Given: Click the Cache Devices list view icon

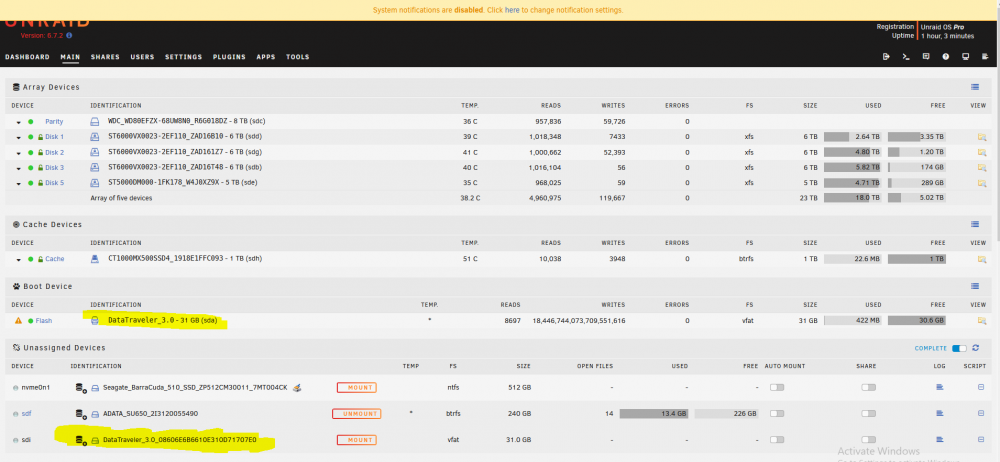Looking at the screenshot, I should click(975, 225).
